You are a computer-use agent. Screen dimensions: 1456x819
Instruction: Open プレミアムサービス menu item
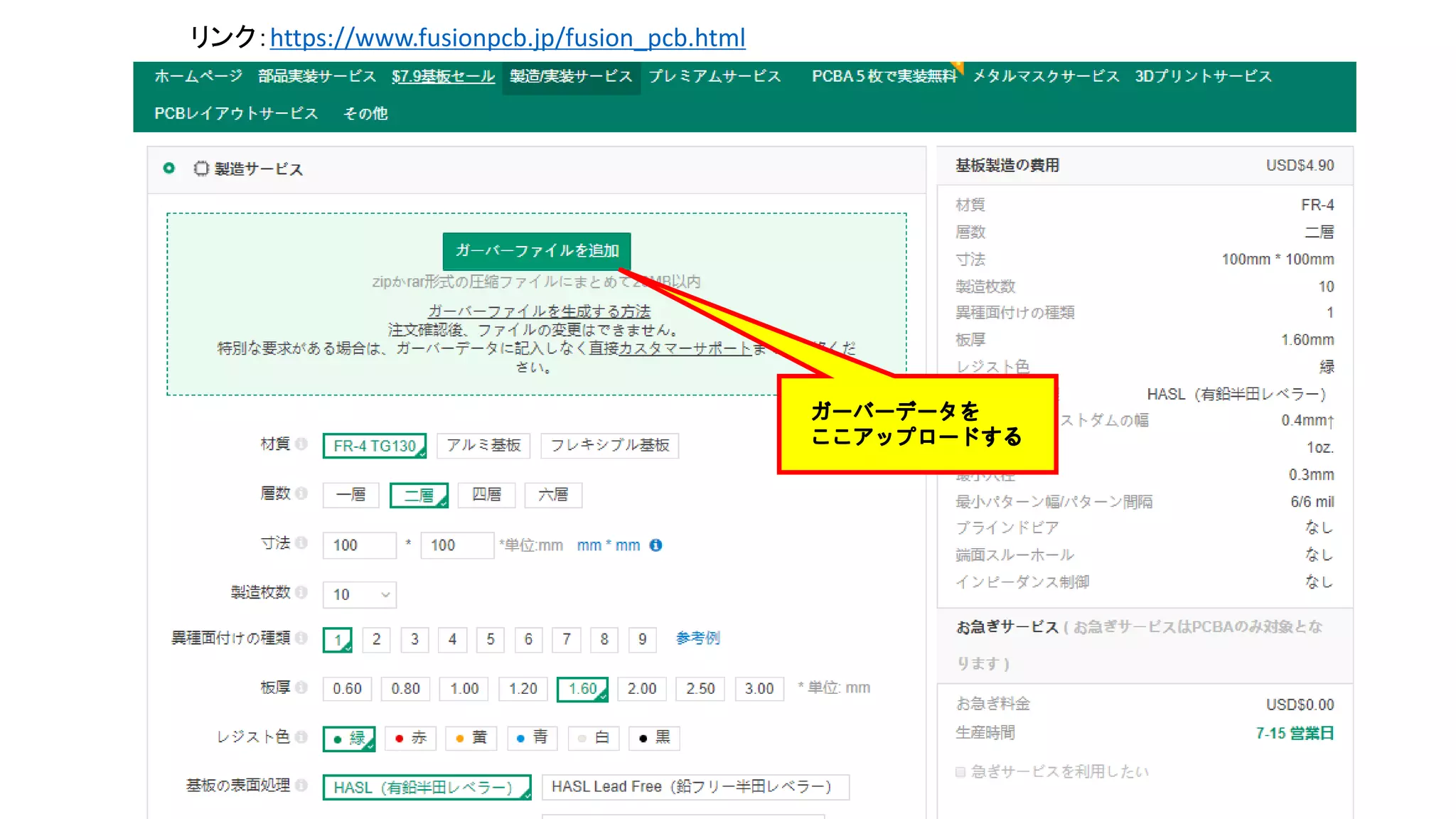[x=714, y=77]
